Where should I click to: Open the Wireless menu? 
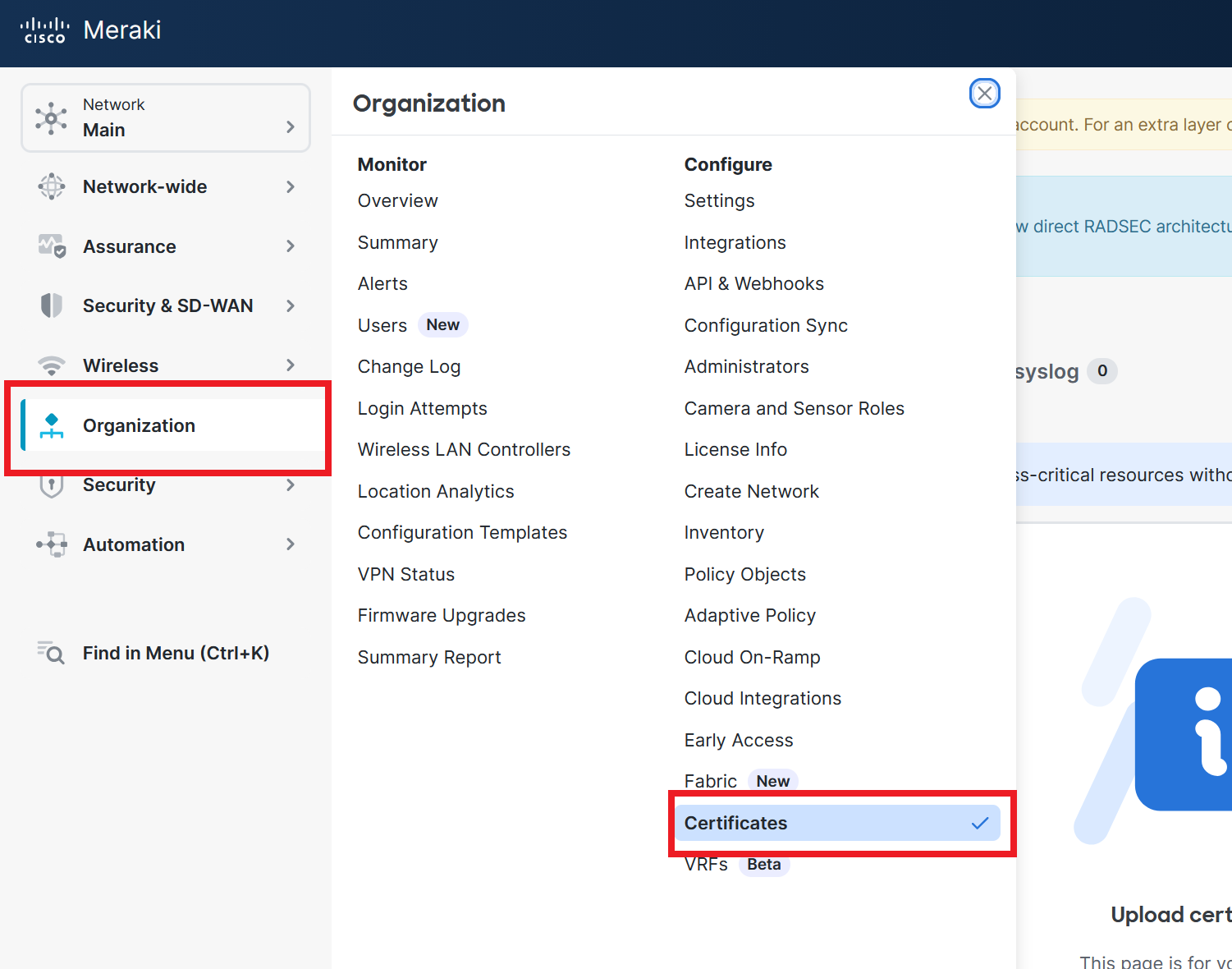166,365
